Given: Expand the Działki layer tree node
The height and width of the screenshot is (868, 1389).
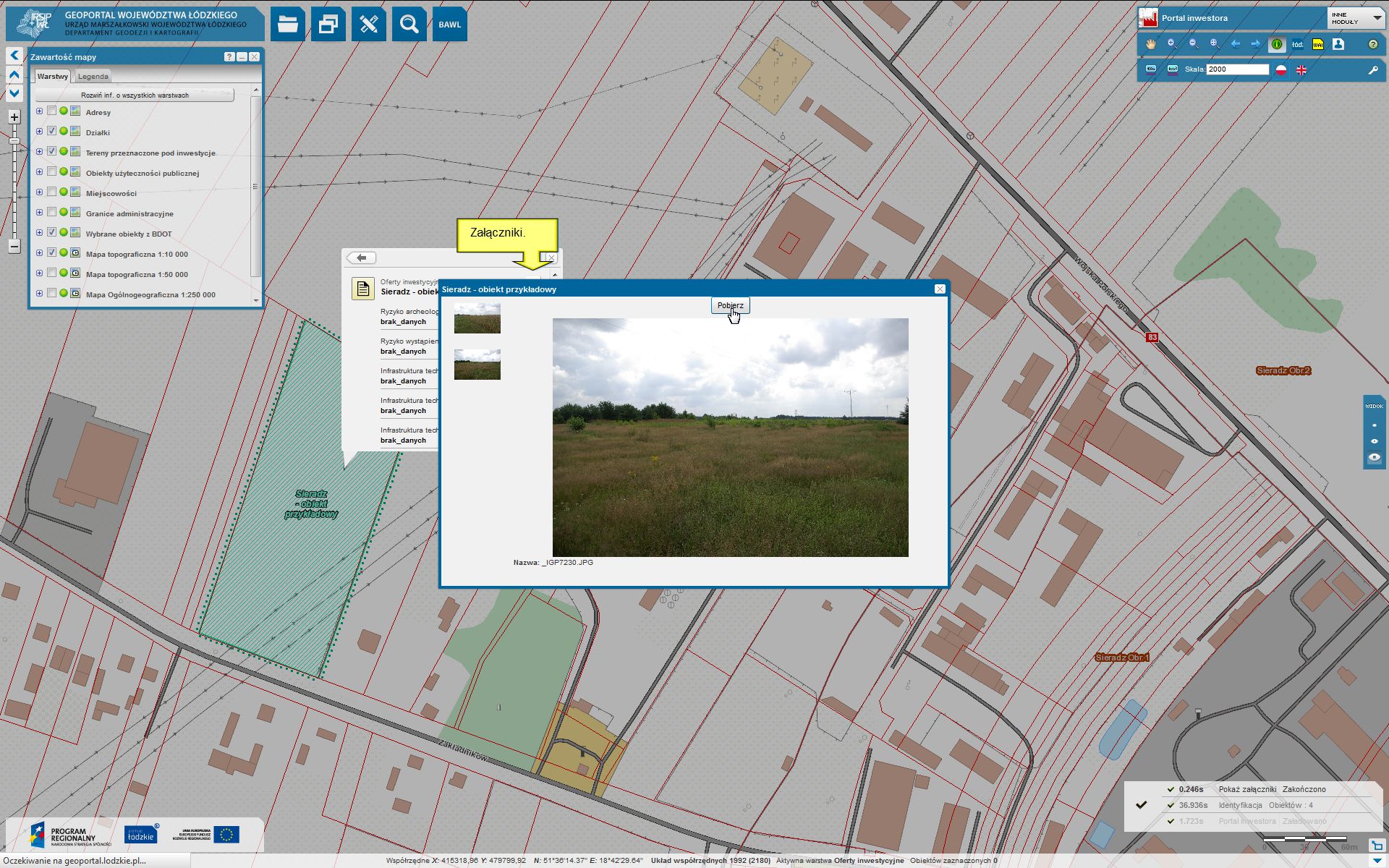Looking at the screenshot, I should tap(39, 132).
